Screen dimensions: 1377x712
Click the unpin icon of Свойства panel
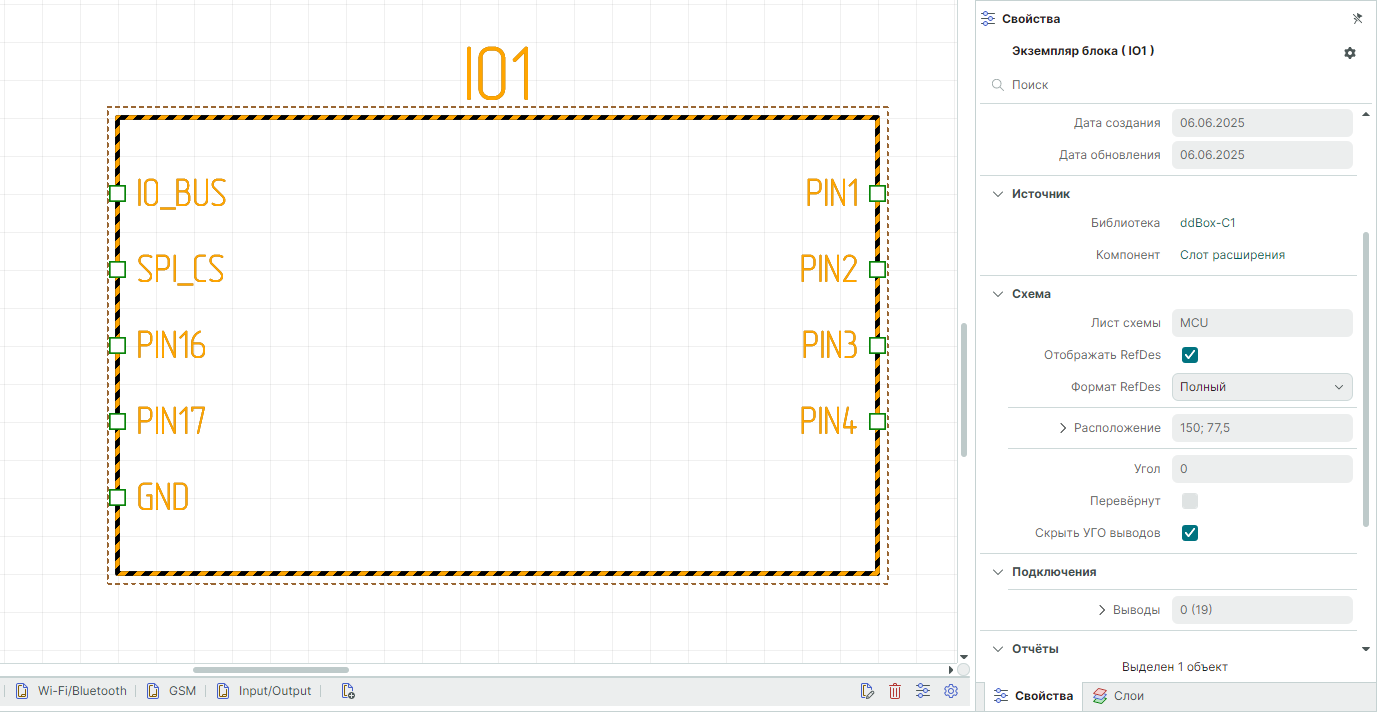(1357, 18)
